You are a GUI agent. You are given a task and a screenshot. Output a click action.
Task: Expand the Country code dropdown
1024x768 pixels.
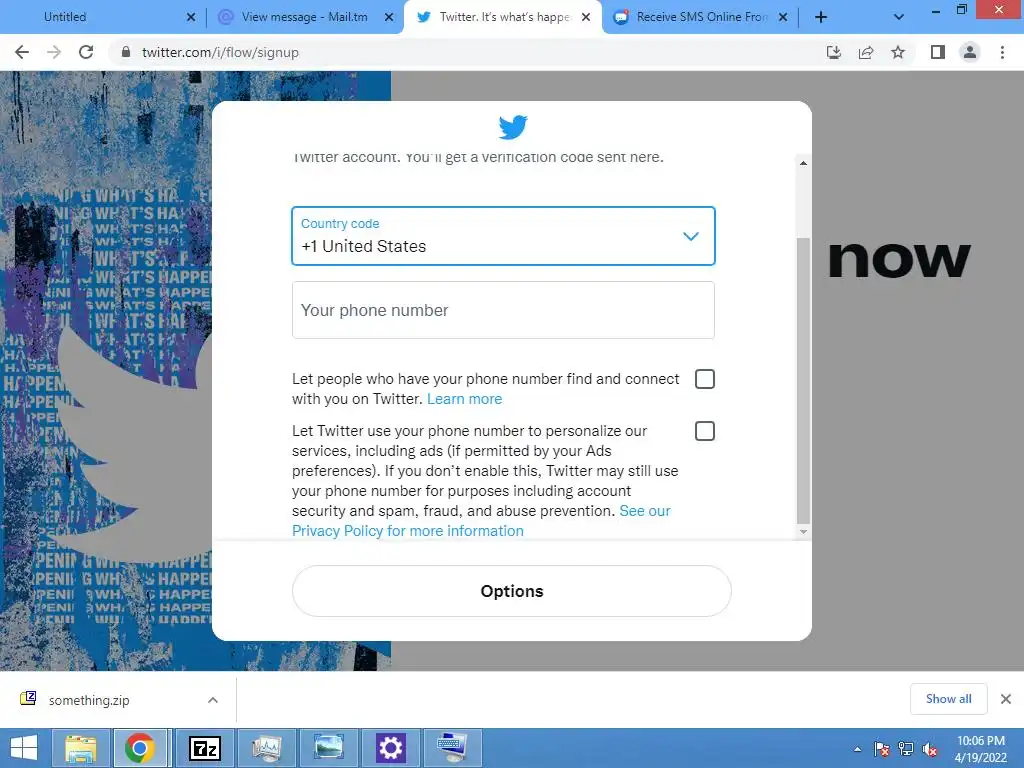click(x=503, y=236)
